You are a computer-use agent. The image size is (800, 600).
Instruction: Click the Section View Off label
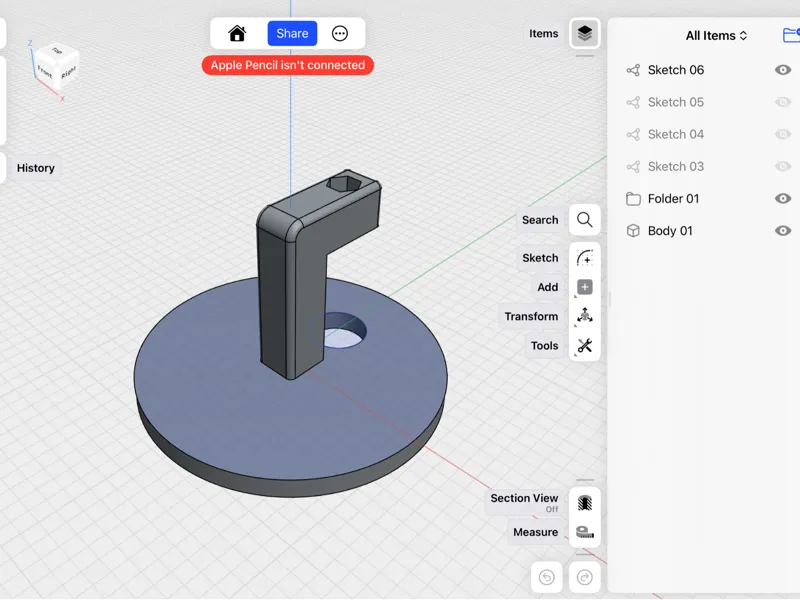coord(524,503)
